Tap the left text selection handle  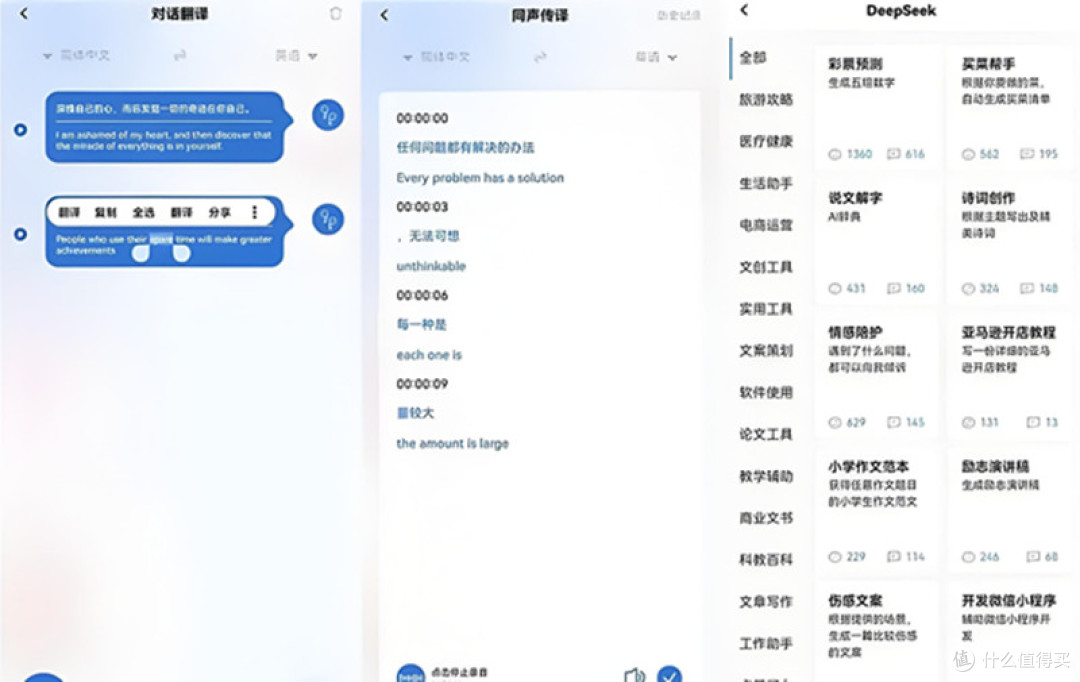click(141, 254)
